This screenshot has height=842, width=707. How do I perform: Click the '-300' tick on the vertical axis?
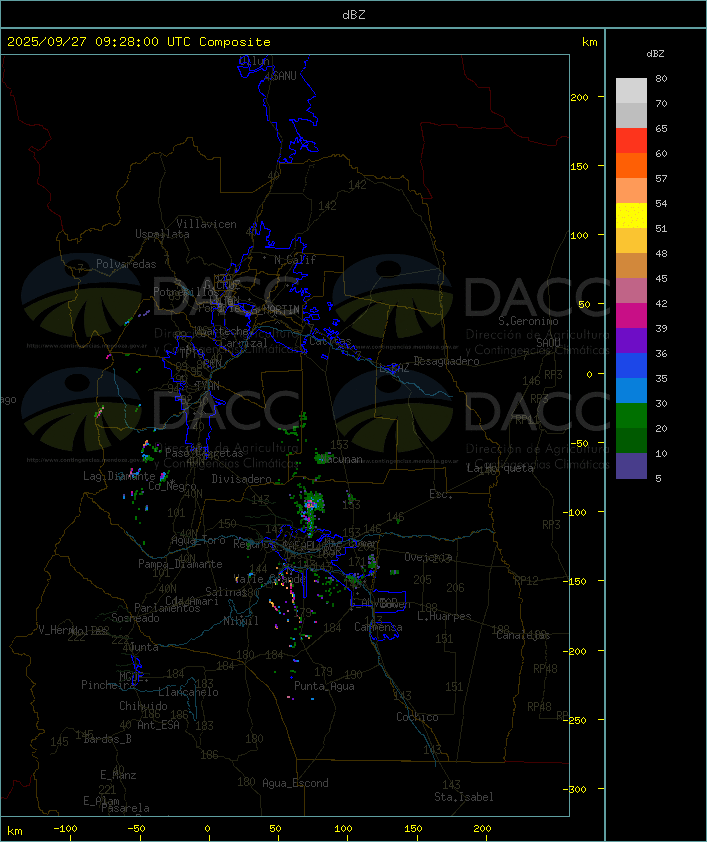coord(577,789)
